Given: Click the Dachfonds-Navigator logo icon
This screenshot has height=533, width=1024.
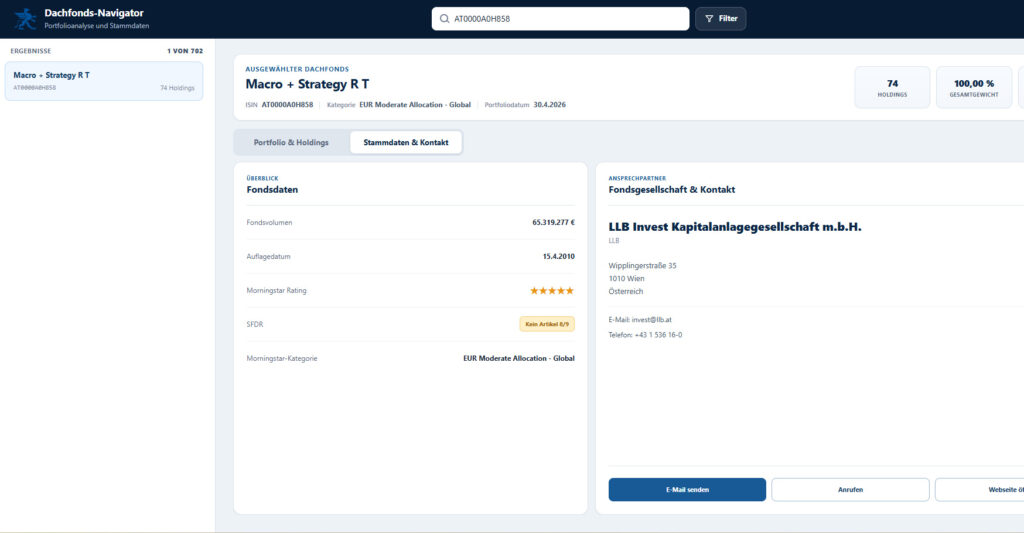Looking at the screenshot, I should (25, 19).
